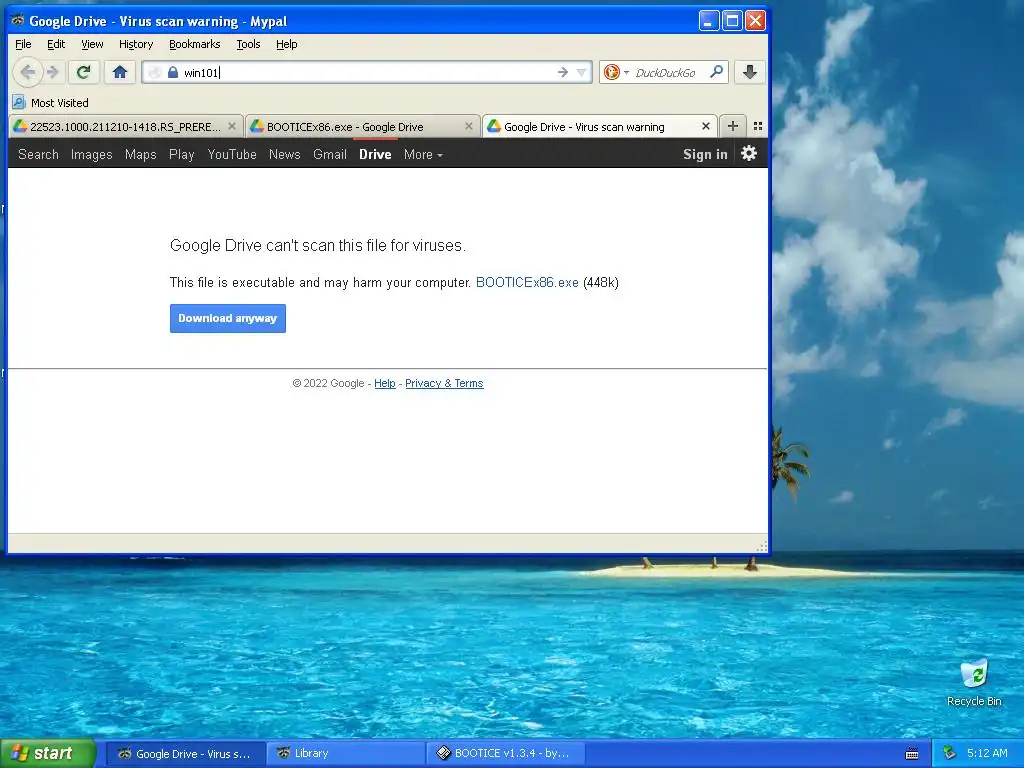Click Maps in Google bar
The height and width of the screenshot is (768, 1024).
[x=140, y=154]
